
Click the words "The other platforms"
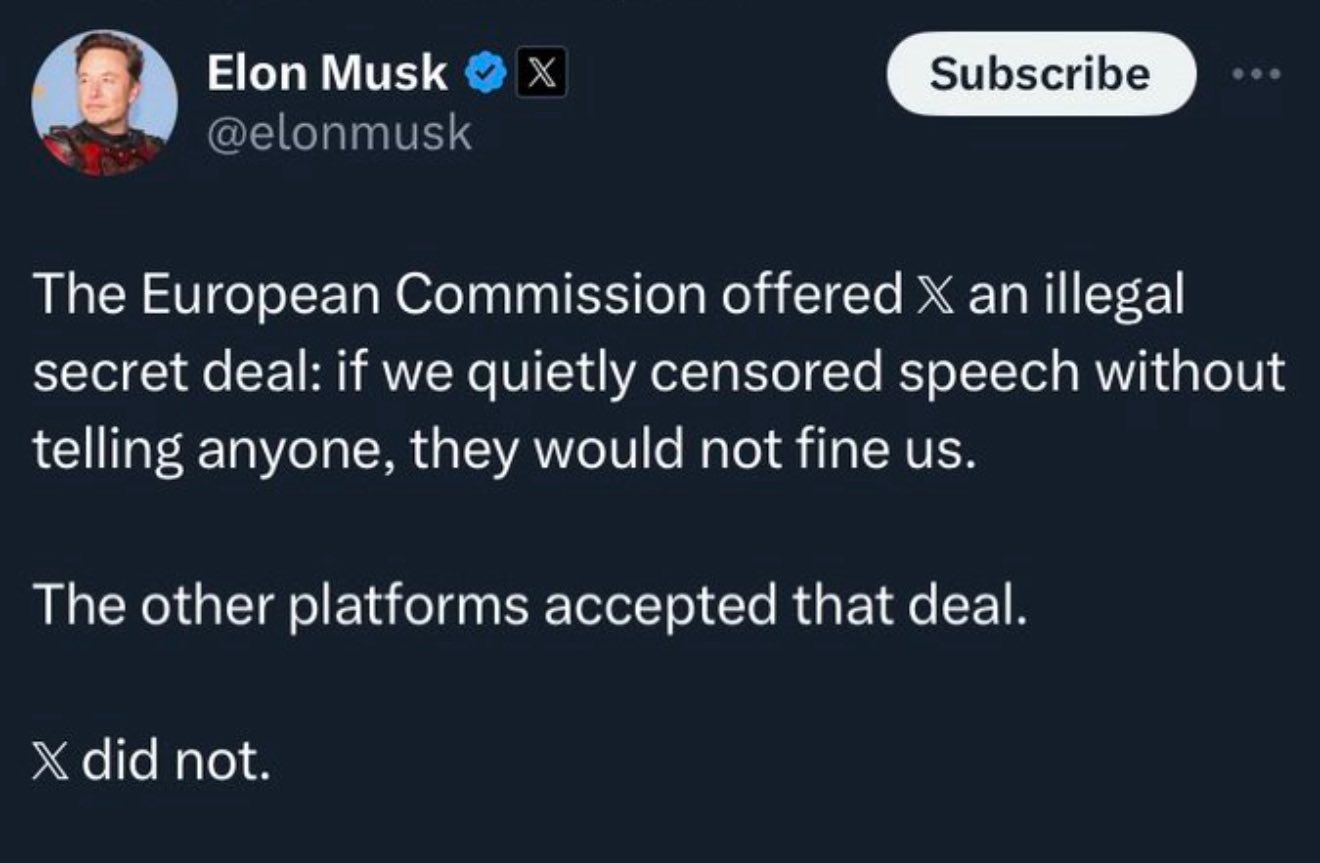(x=280, y=606)
